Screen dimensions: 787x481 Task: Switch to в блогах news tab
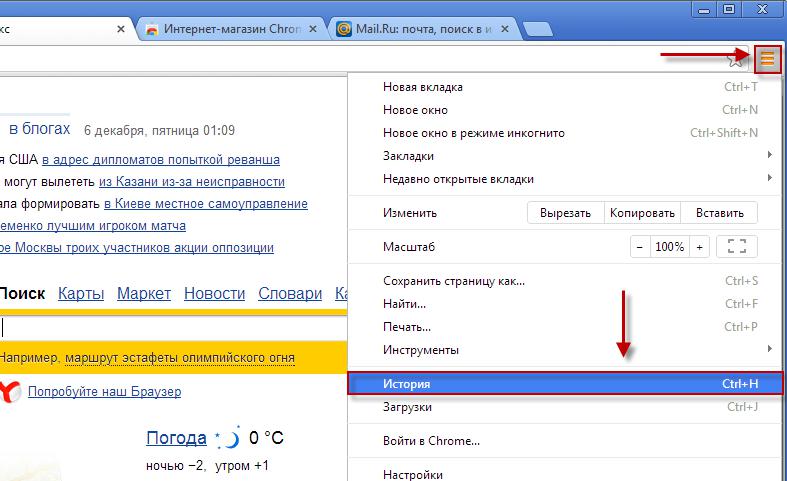40,129
